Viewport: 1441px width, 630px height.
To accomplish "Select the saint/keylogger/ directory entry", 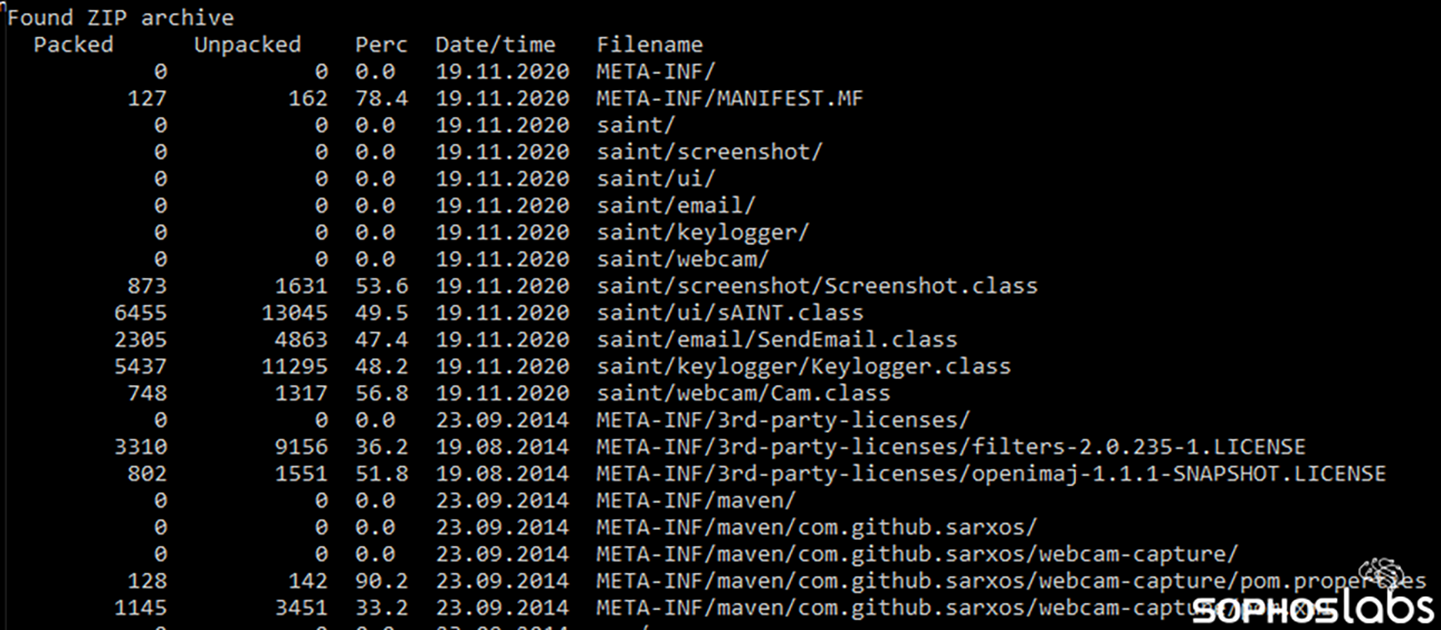I will (702, 233).
